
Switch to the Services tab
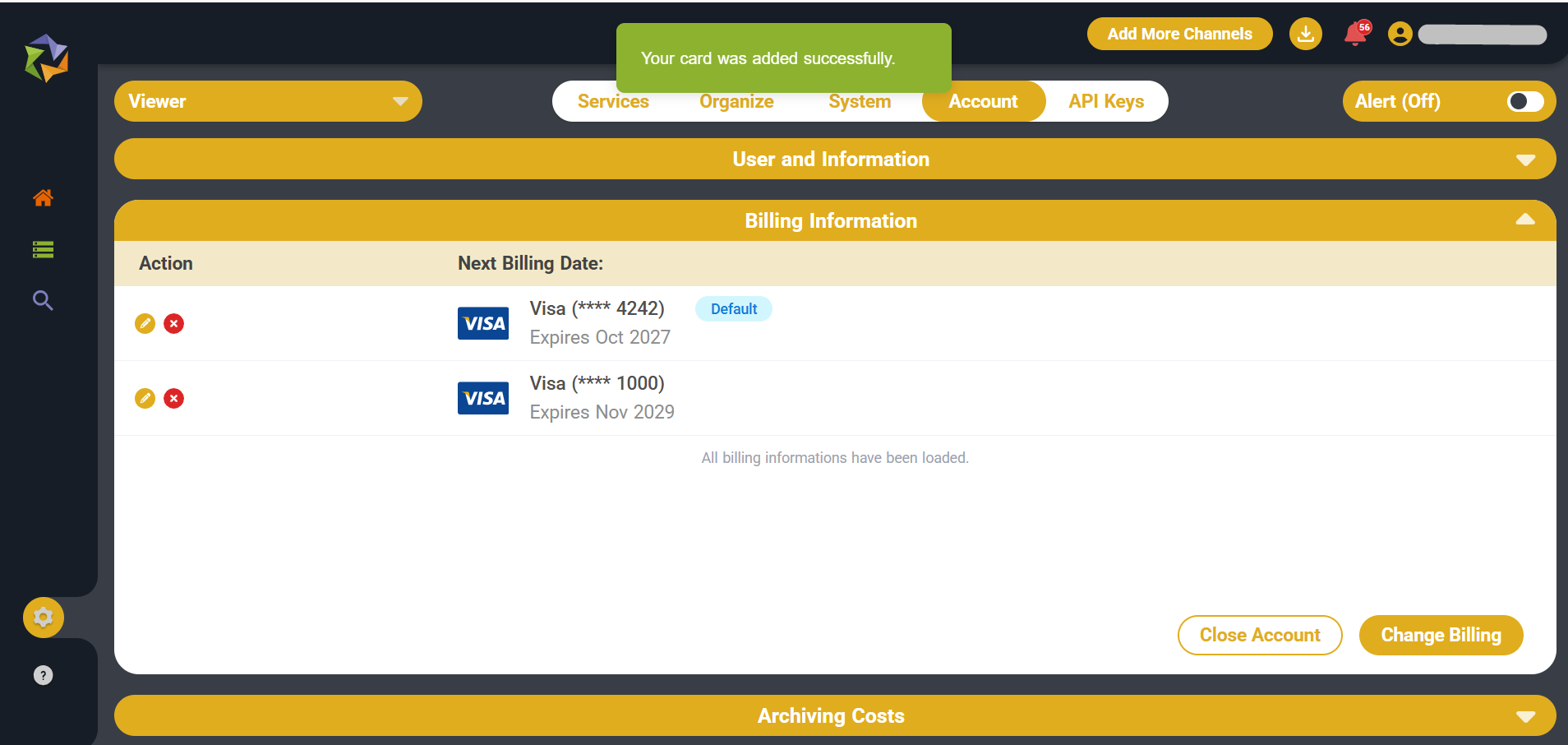point(613,101)
